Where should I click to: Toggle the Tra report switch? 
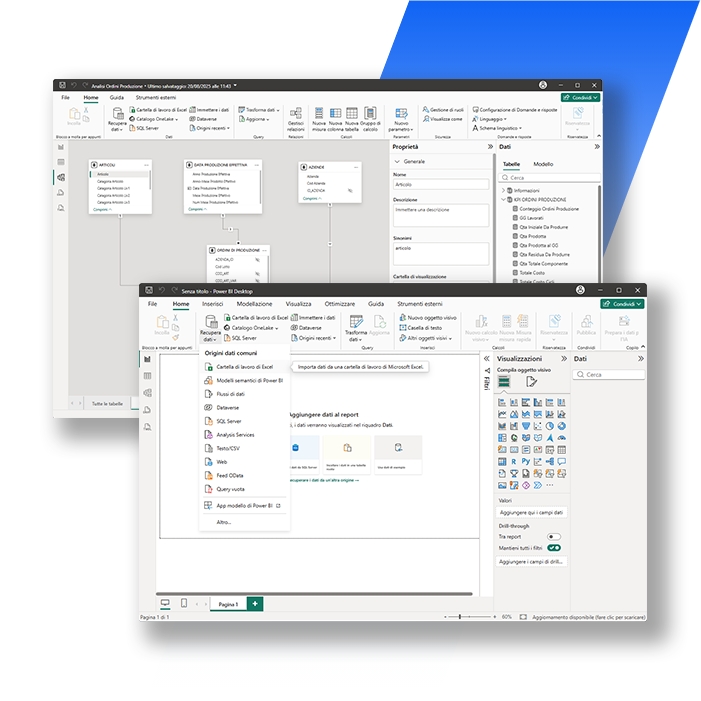click(554, 537)
